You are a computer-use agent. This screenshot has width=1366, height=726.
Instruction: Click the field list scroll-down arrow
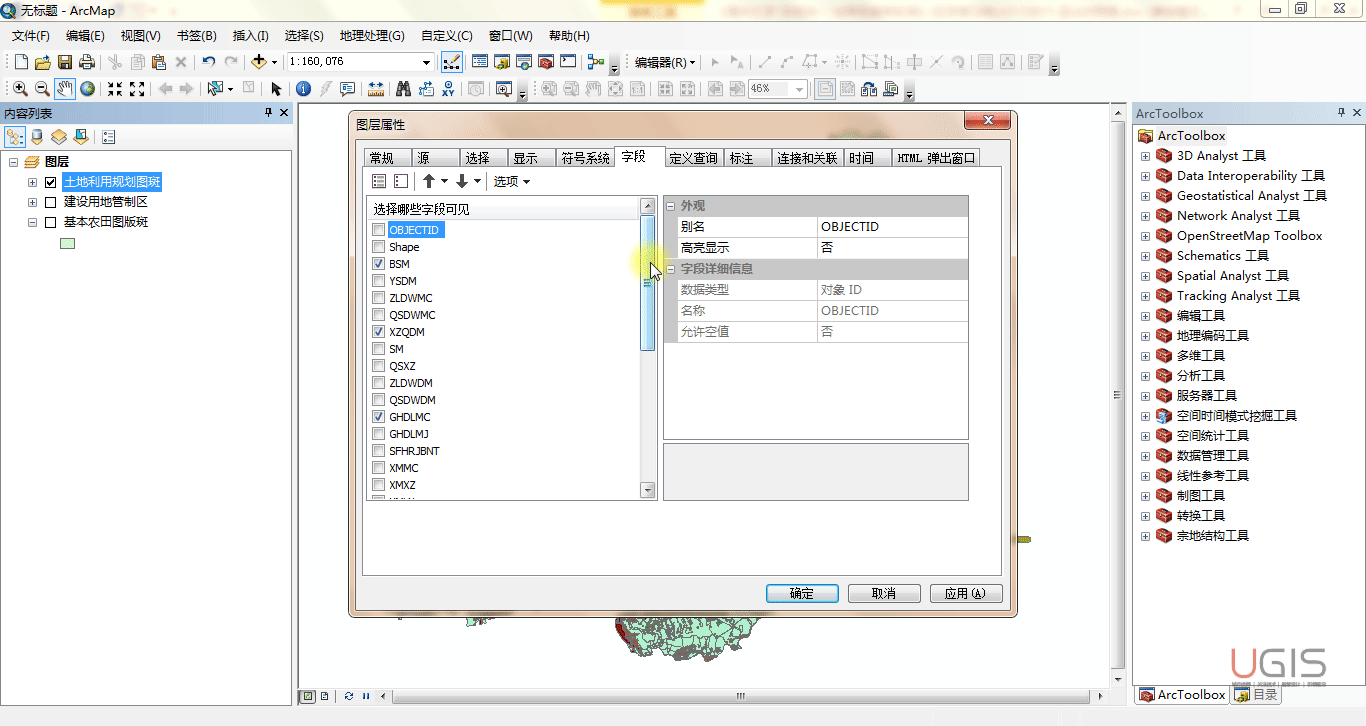[x=648, y=490]
